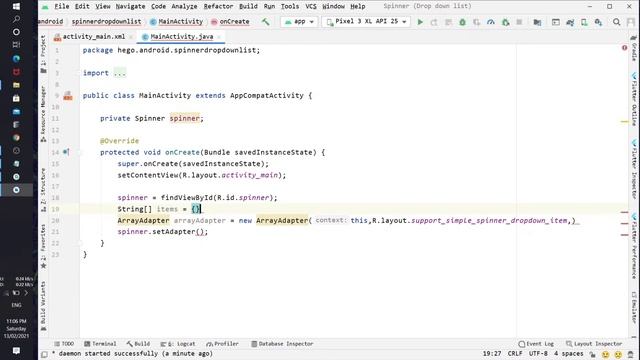This screenshot has height=360, width=640.
Task: Open the SDK Manager icon
Action: (598, 22)
